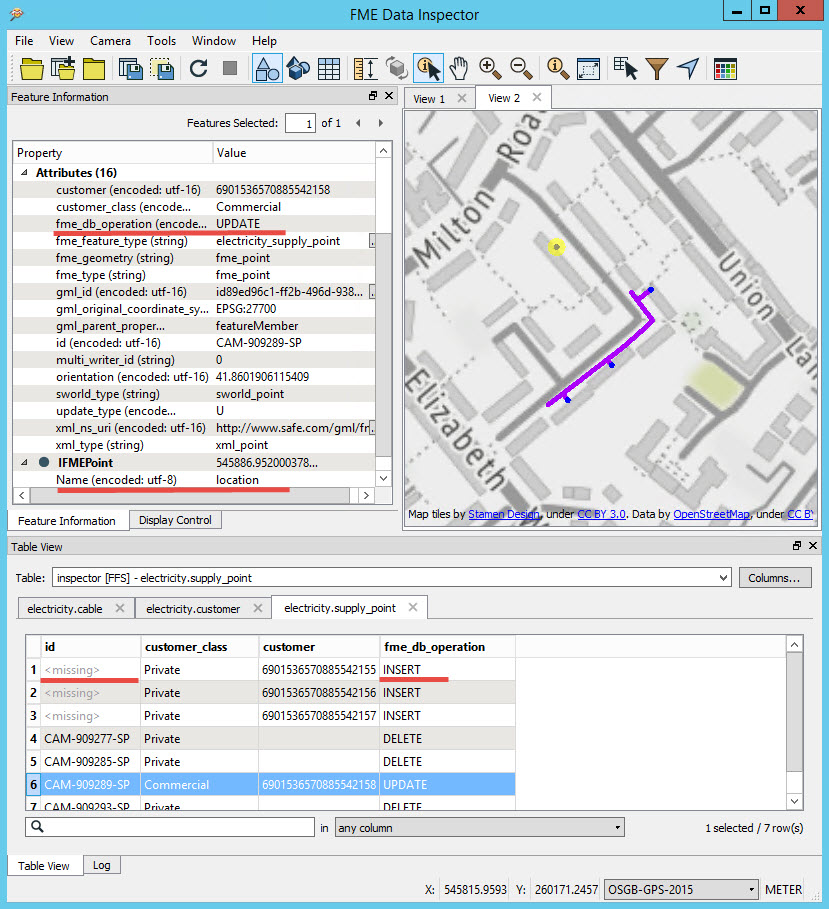Screen dimensions: 829x909
Task: Toggle the 2D view shapes icon
Action: (x=267, y=68)
